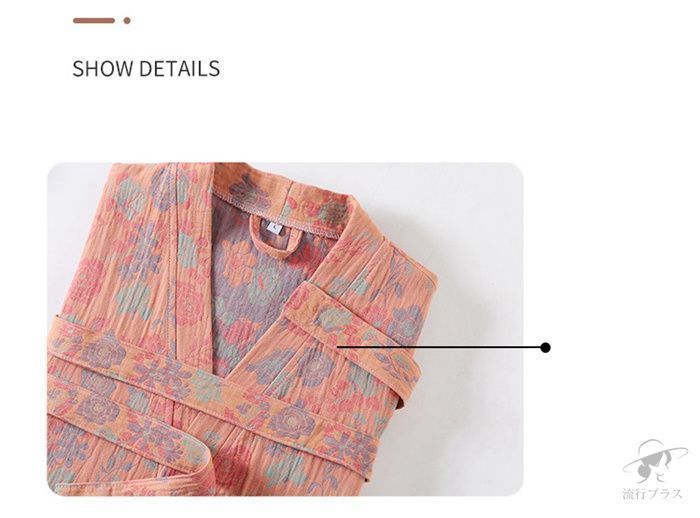
Task: Click the black callout dot right of the robe
Action: (x=545, y=347)
